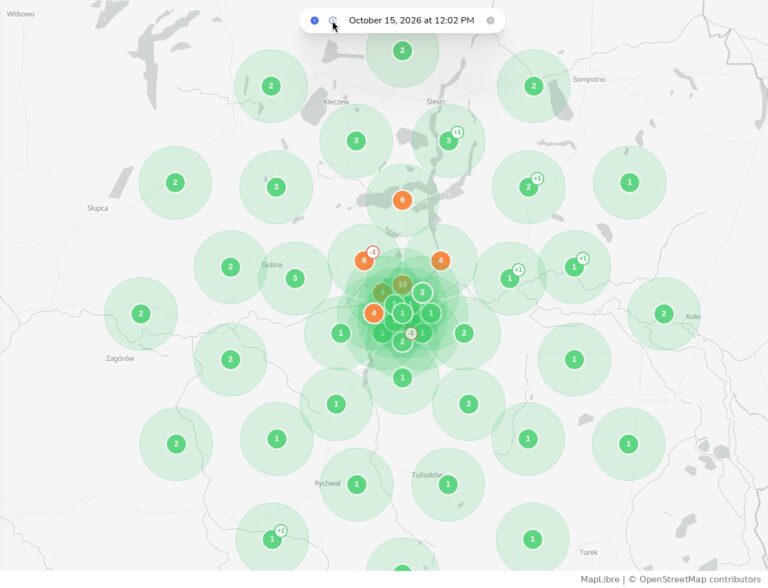Select marker 2 with +1 badge
768x588 pixels.
pyautogui.click(x=528, y=187)
